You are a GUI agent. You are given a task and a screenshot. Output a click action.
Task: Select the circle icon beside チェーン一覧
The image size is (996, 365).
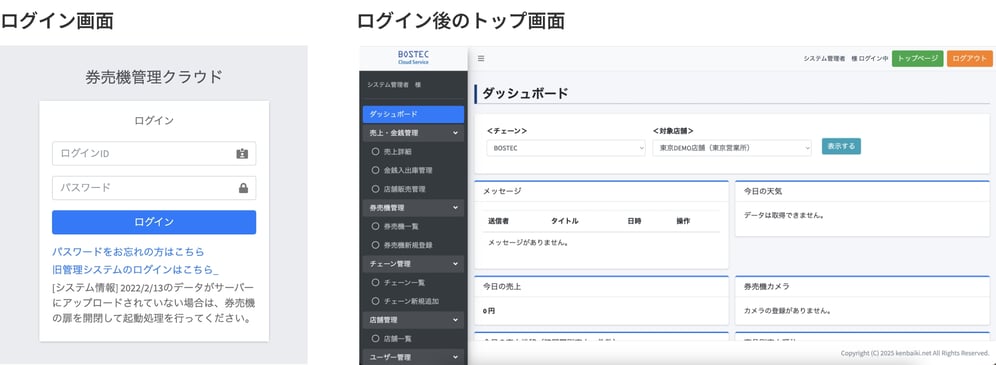[x=375, y=282]
